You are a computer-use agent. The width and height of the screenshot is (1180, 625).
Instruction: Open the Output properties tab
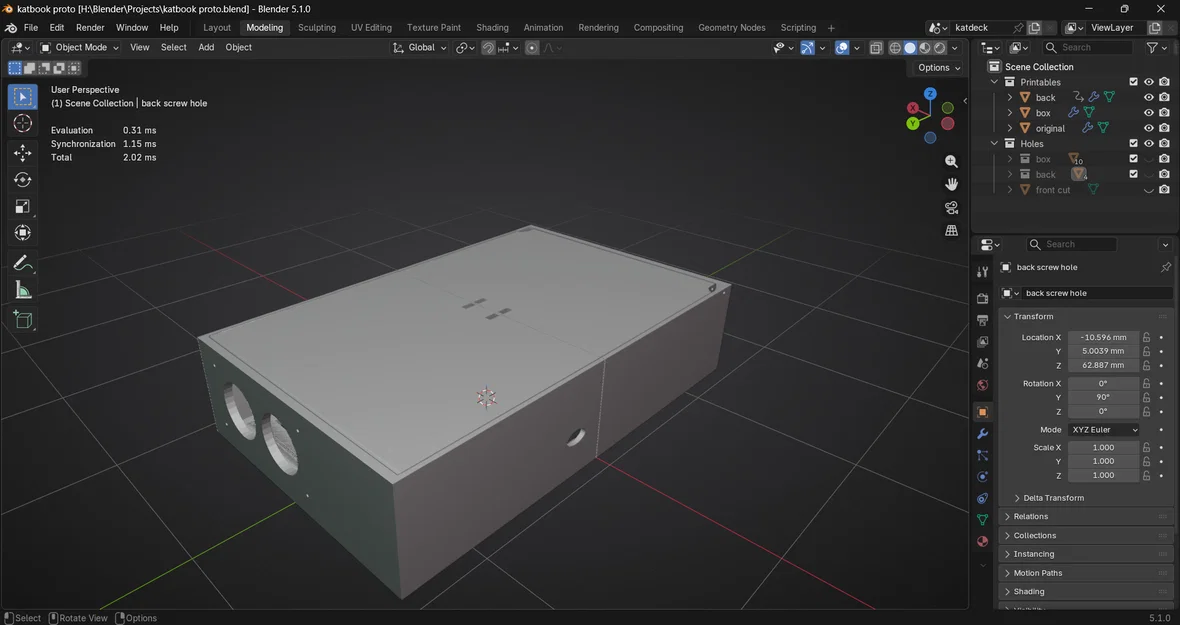click(x=982, y=320)
